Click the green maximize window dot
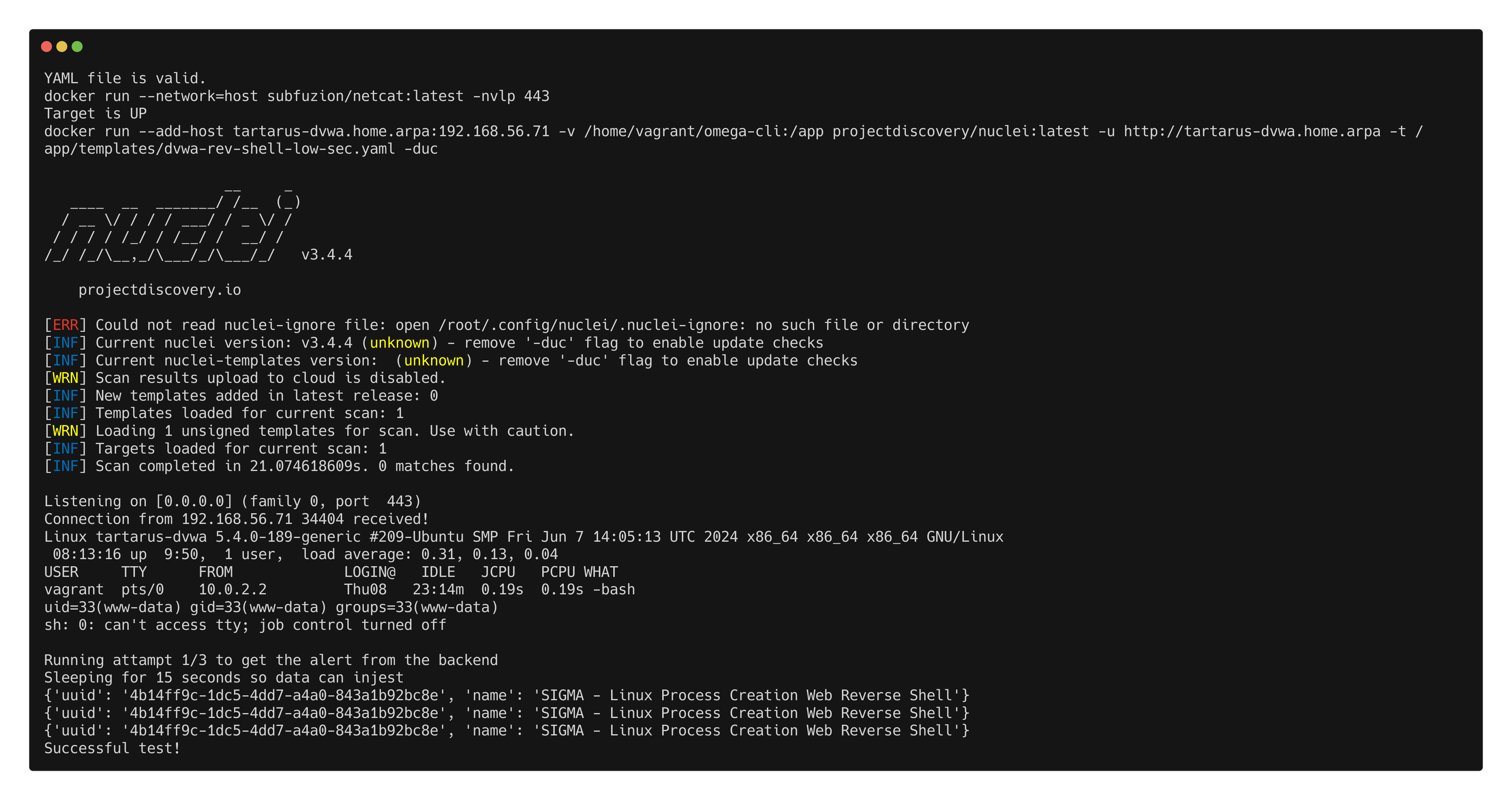1512x800 pixels. tap(77, 47)
